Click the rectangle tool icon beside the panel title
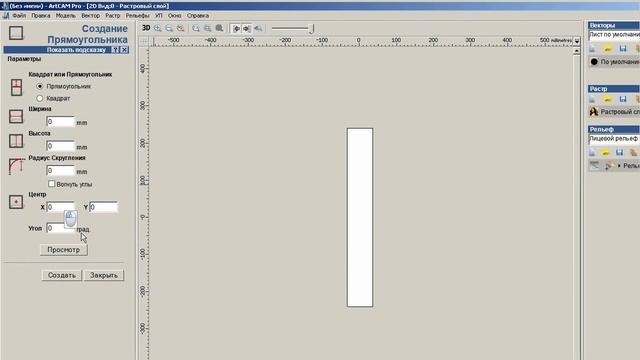 tap(16, 33)
